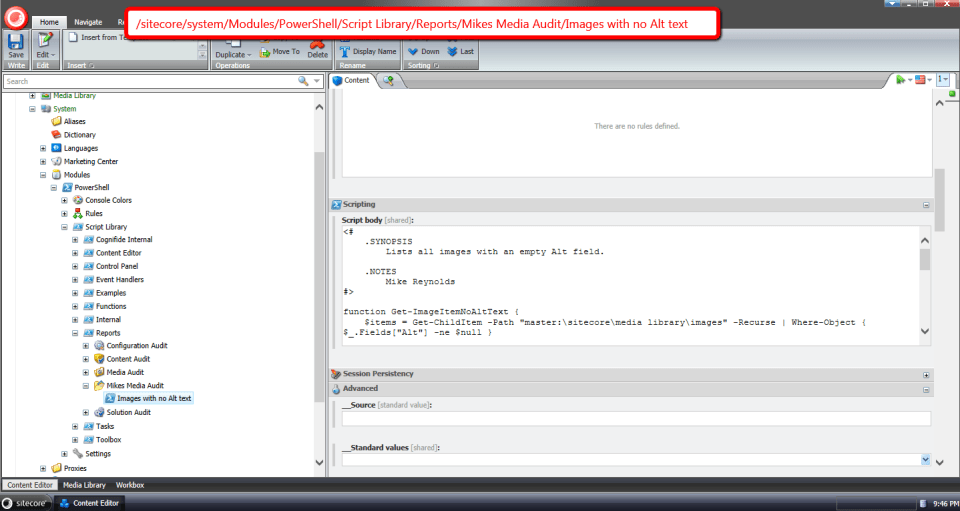
Task: Click the Content Audit icon
Action: [99, 359]
